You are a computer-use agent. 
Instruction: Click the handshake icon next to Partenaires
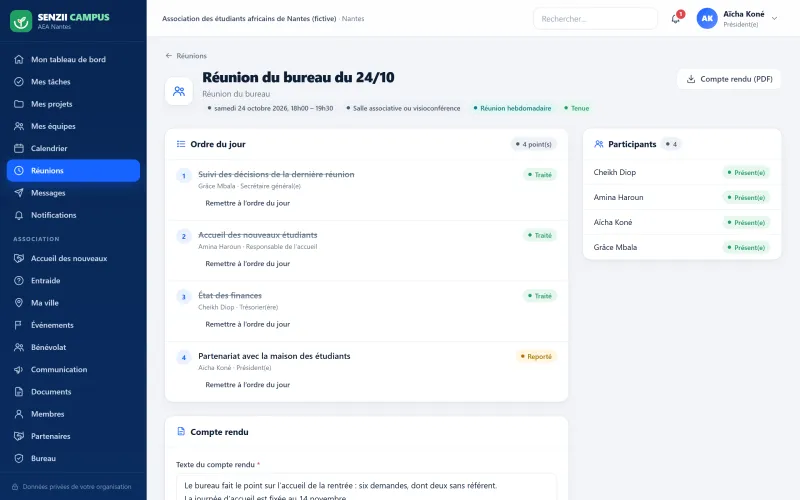click(x=19, y=436)
